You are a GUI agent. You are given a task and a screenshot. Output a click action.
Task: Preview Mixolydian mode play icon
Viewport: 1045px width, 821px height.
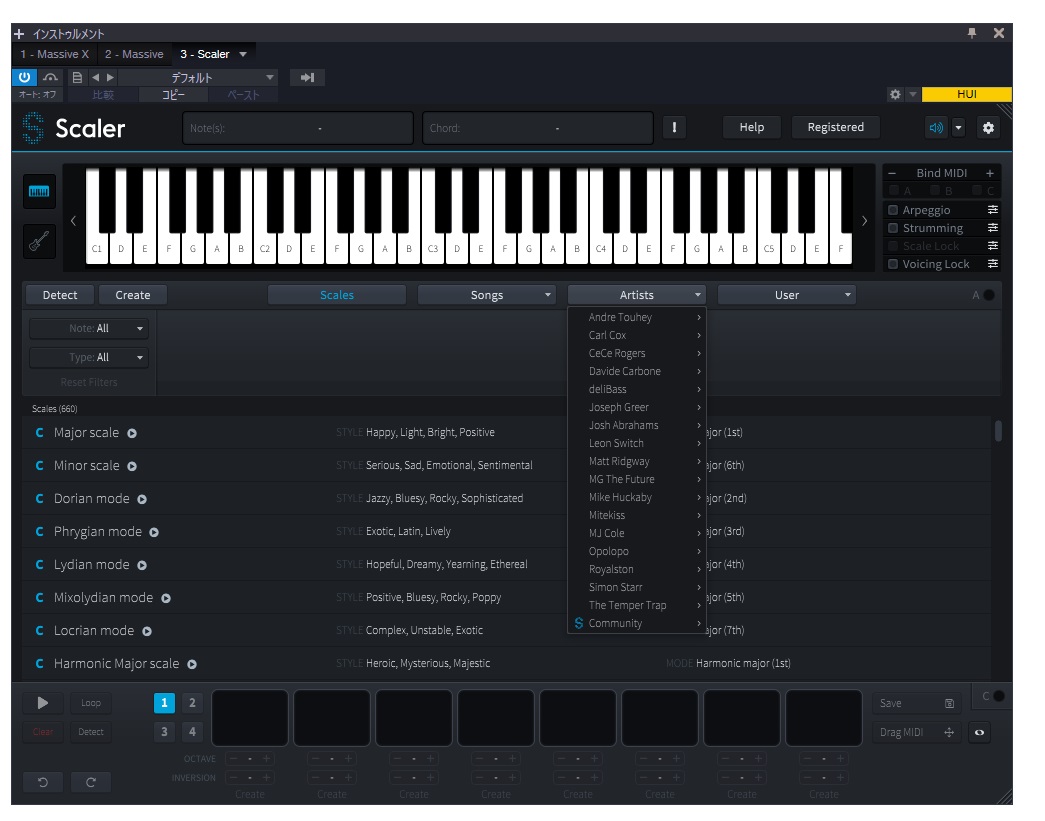[166, 598]
